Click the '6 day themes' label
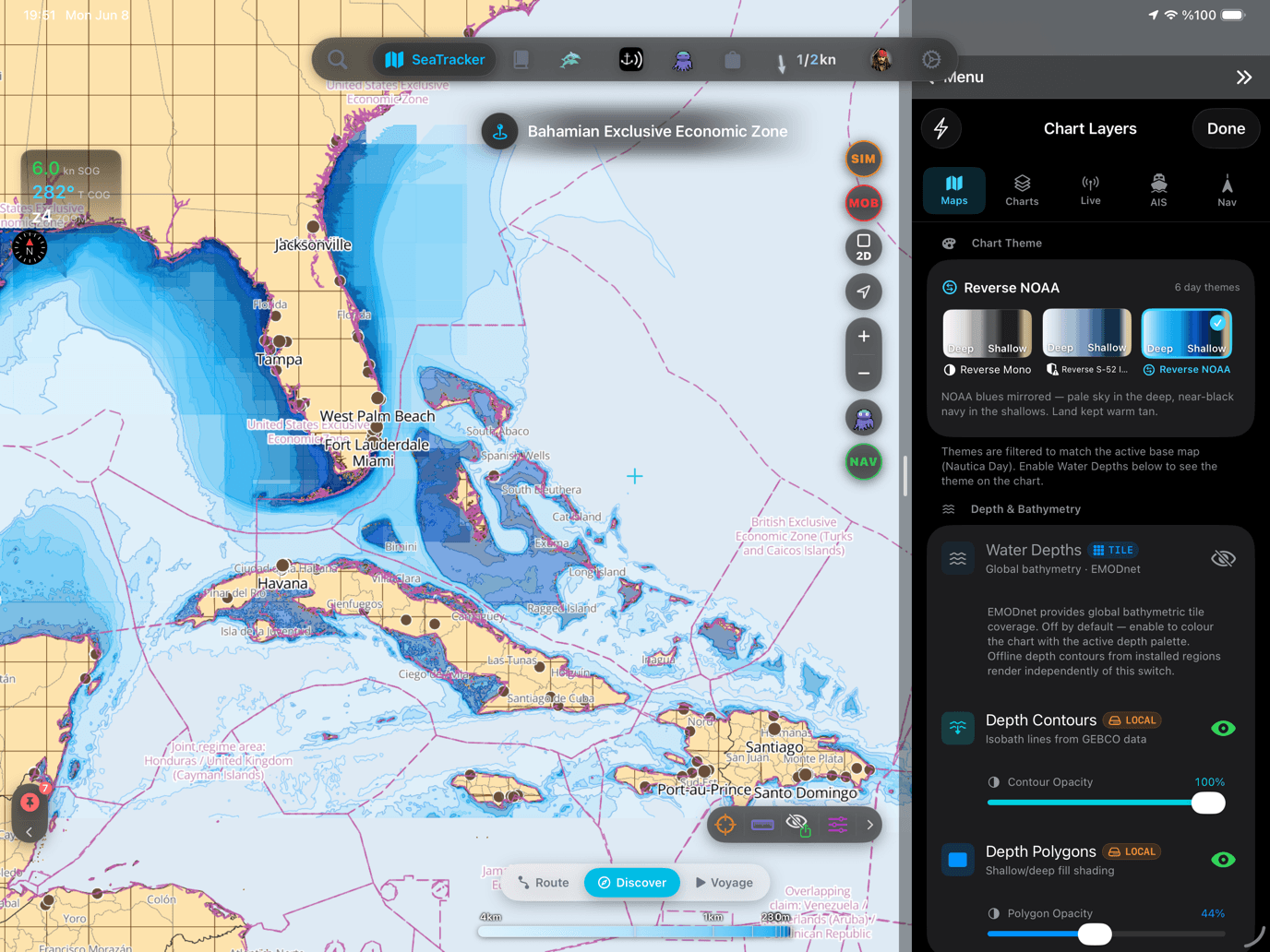This screenshot has height=952, width=1270. coord(1206,288)
